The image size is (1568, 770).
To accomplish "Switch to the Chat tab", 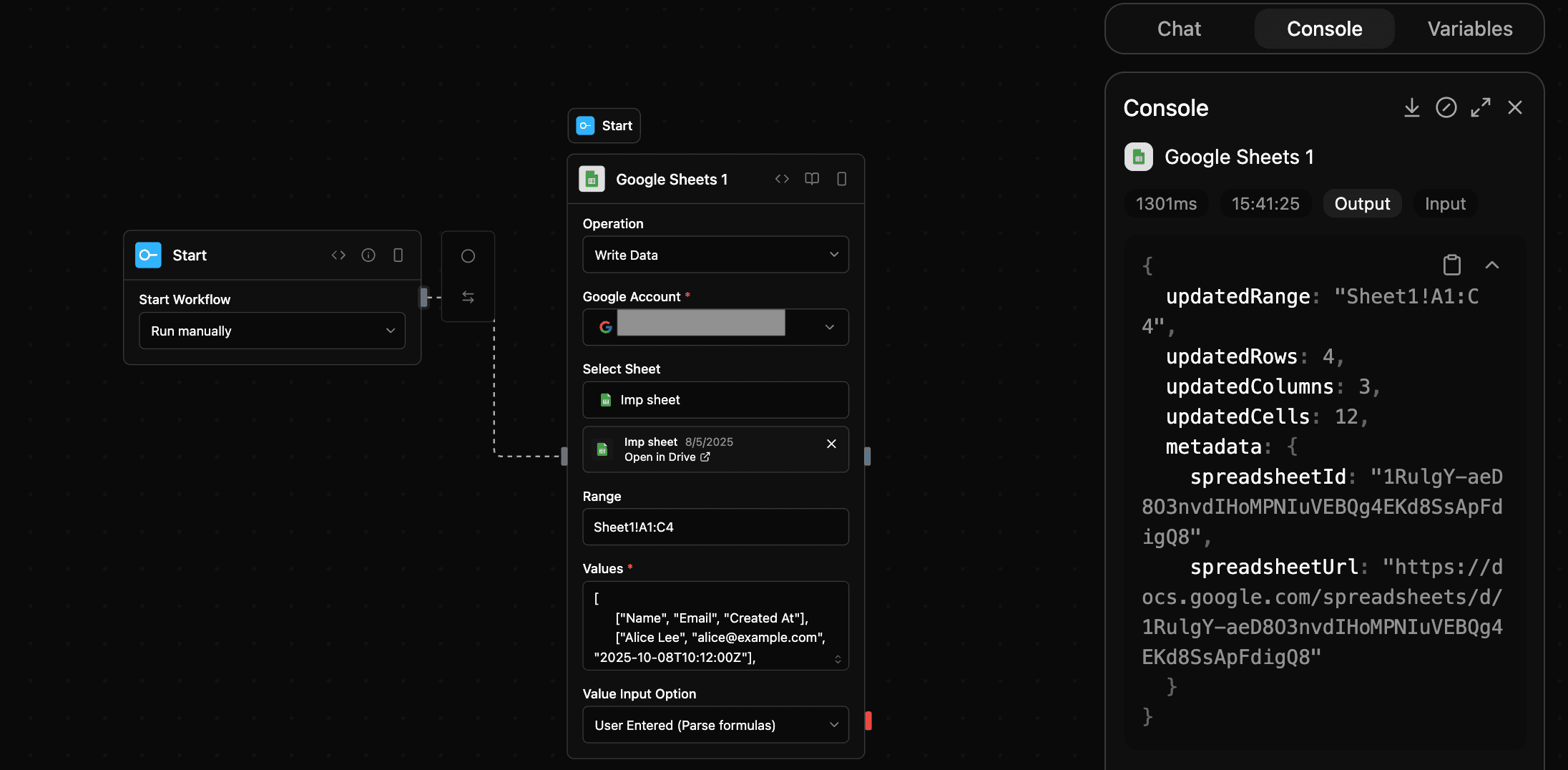I will tap(1179, 29).
